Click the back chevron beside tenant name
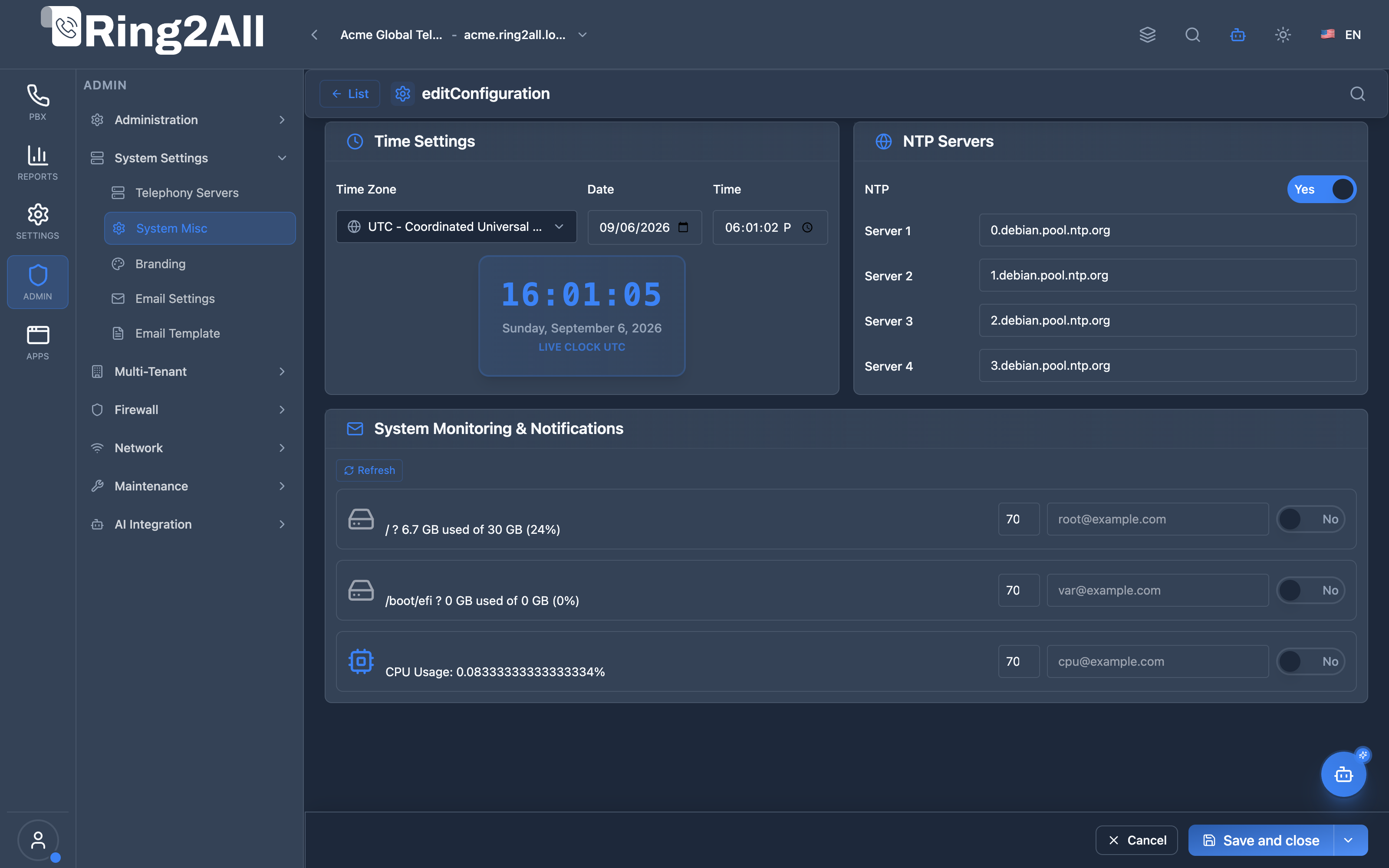Screen dimensions: 1389x868 click(315, 34)
